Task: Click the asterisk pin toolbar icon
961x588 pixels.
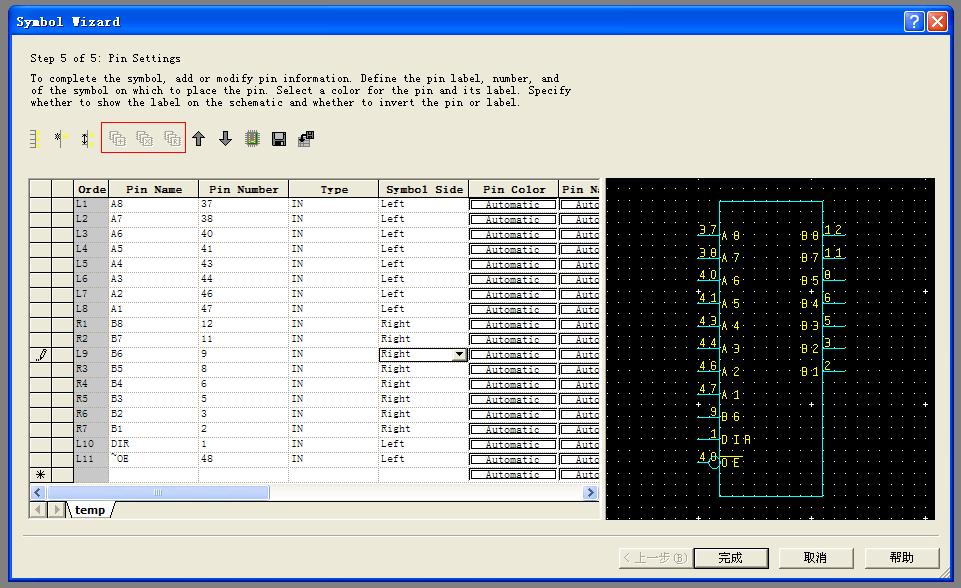Action: pyautogui.click(x=59, y=139)
